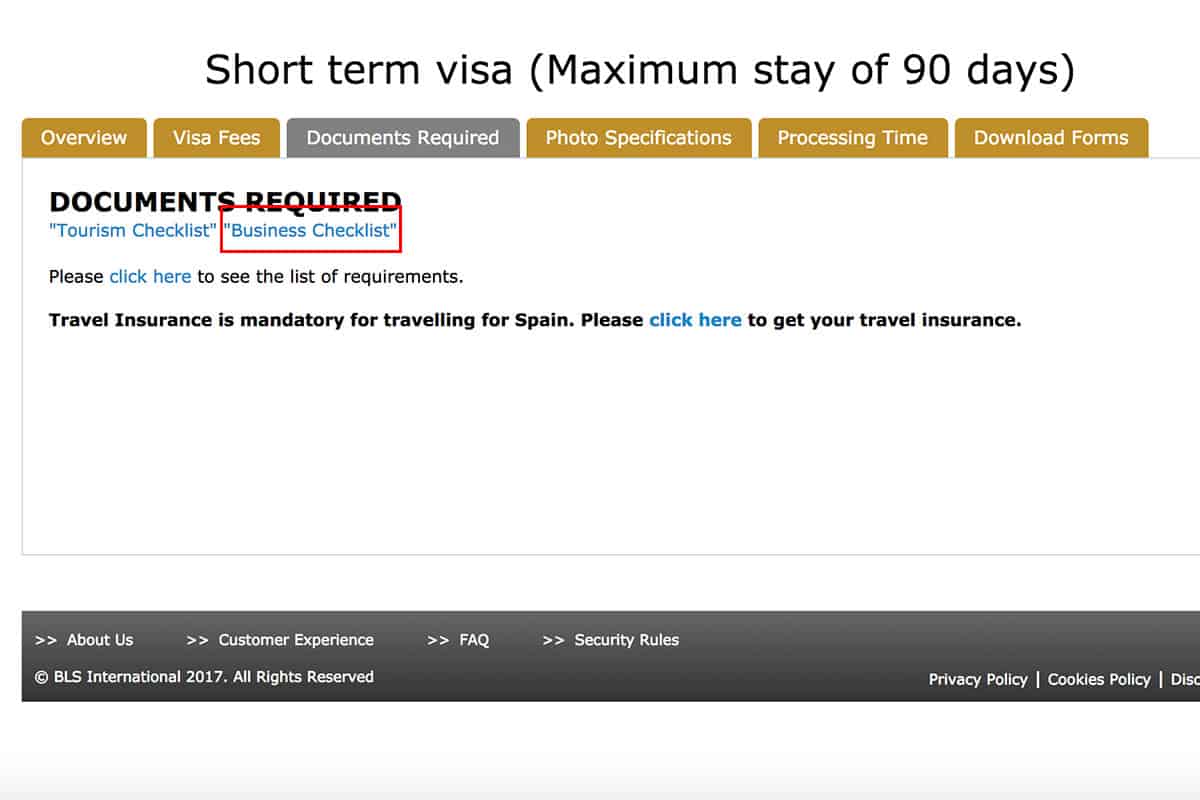The image size is (1200, 800).
Task: Follow "click here" link for requirements list
Action: tap(150, 277)
